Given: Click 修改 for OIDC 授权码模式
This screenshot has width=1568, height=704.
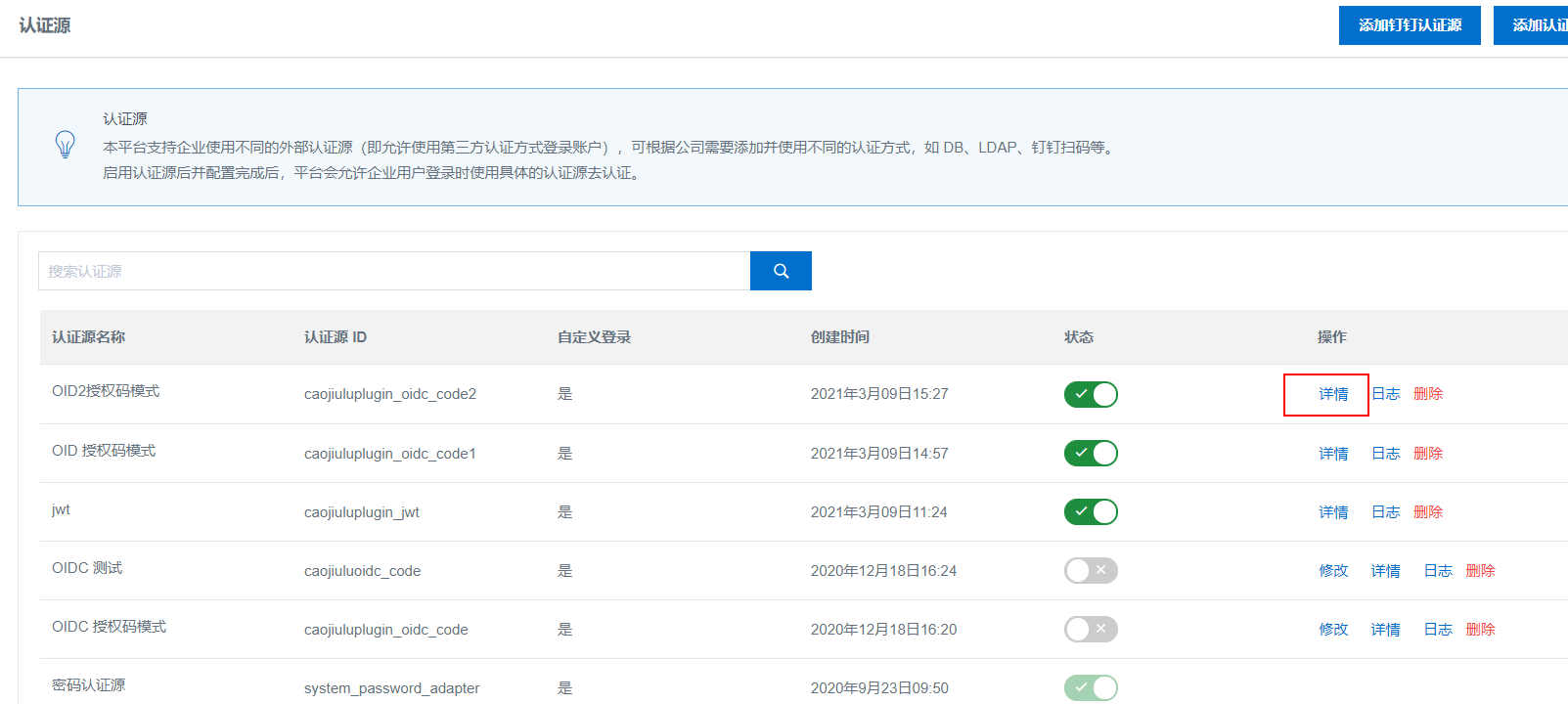Looking at the screenshot, I should 1333,630.
